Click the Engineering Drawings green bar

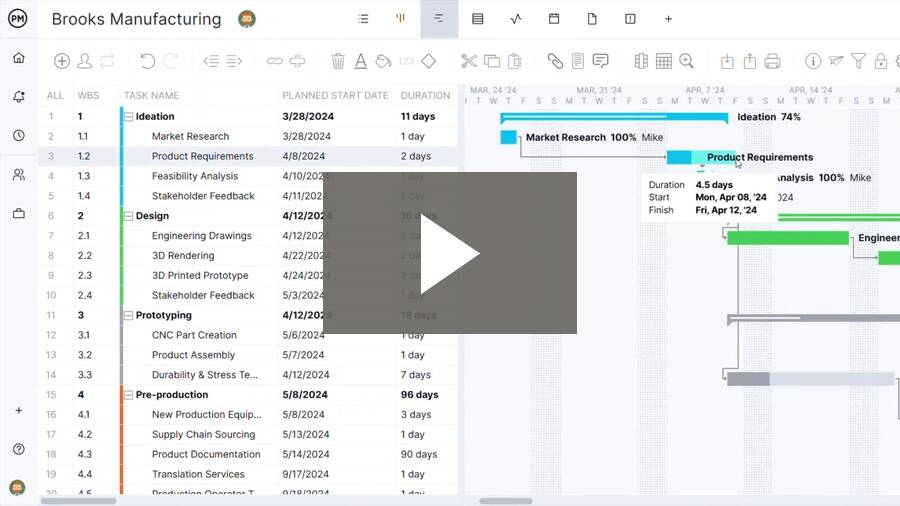(788, 238)
